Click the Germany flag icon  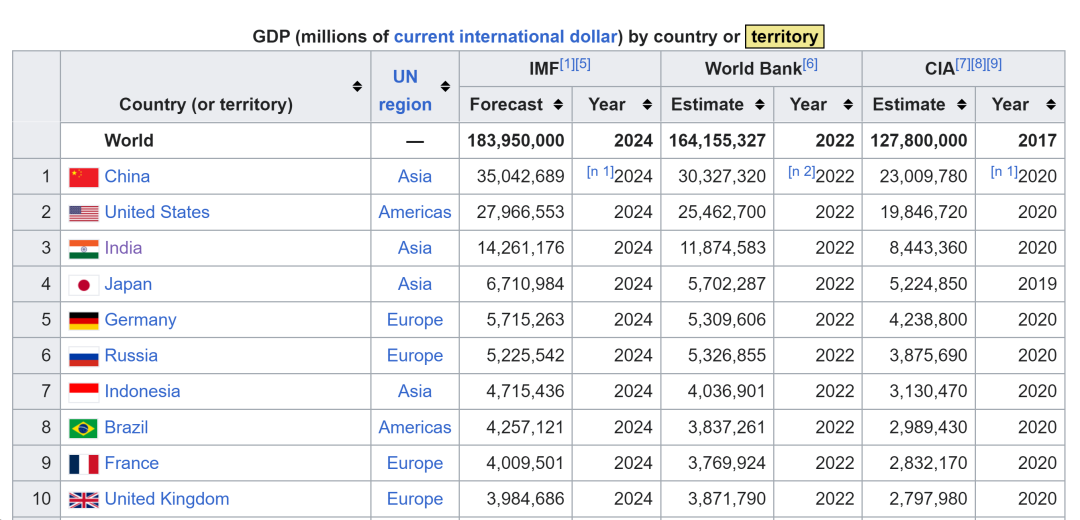coord(84,320)
